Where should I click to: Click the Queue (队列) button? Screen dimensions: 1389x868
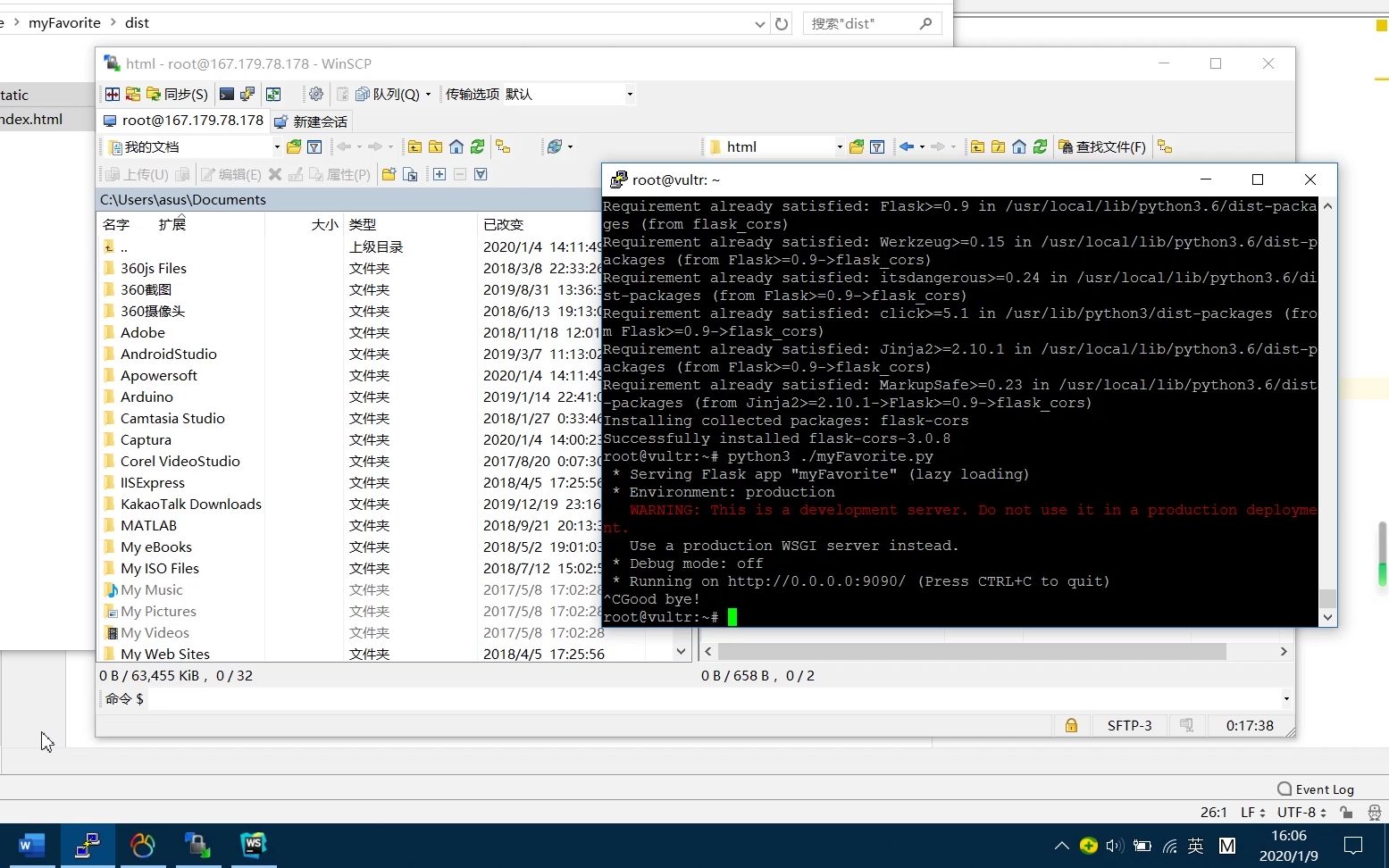coord(387,94)
